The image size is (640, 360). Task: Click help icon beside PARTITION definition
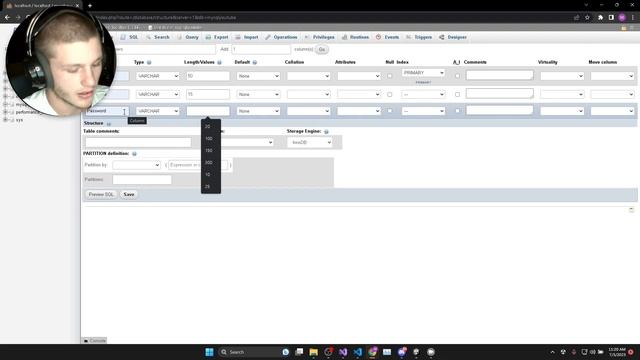[134, 153]
